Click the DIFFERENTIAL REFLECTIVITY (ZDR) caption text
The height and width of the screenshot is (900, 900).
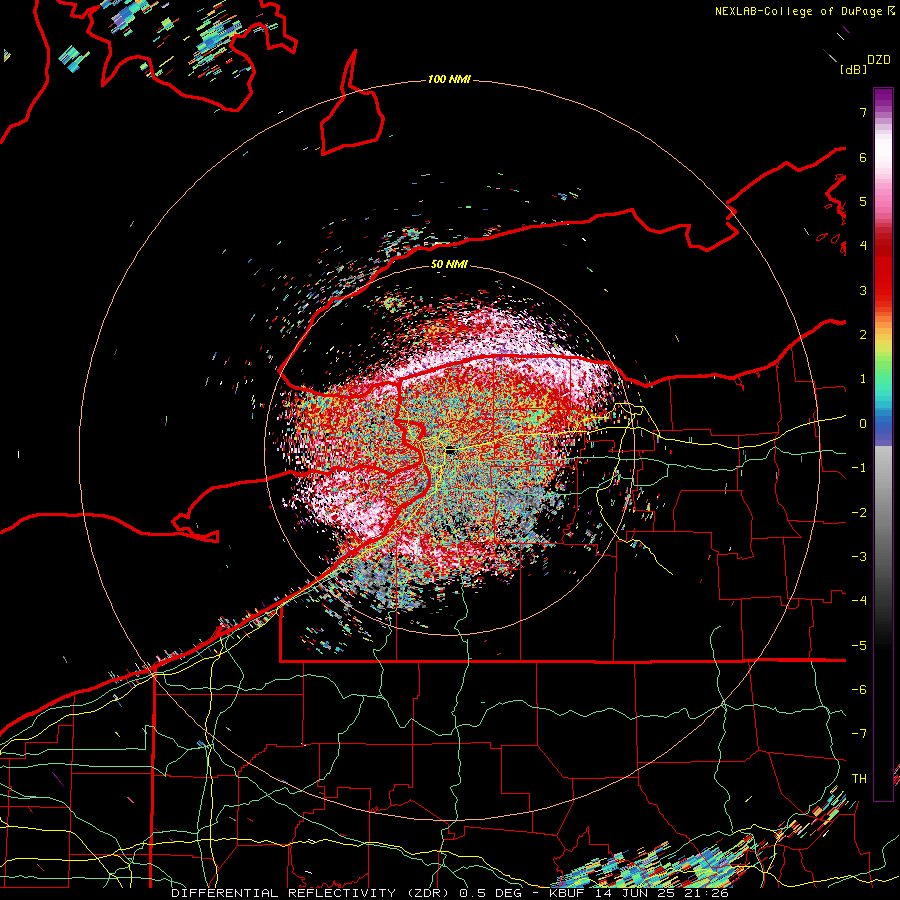pos(312,893)
